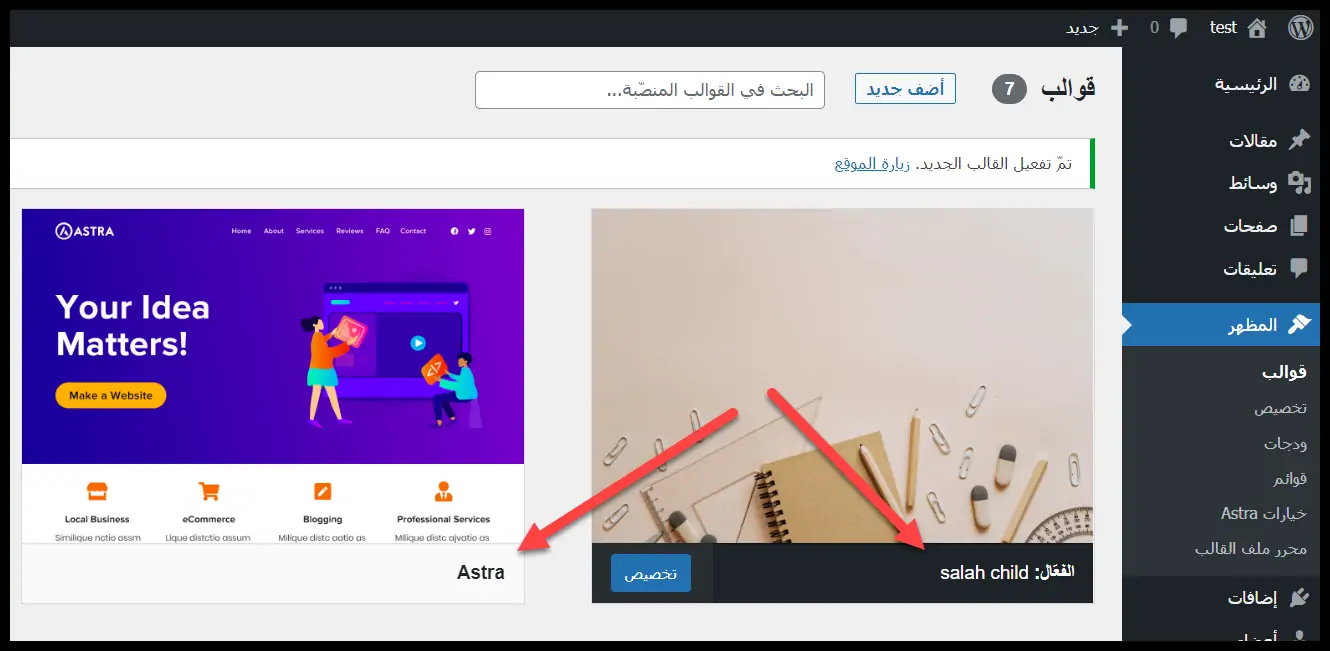
Task: Select the Astra theme screenshot thumbnail
Action: [273, 376]
